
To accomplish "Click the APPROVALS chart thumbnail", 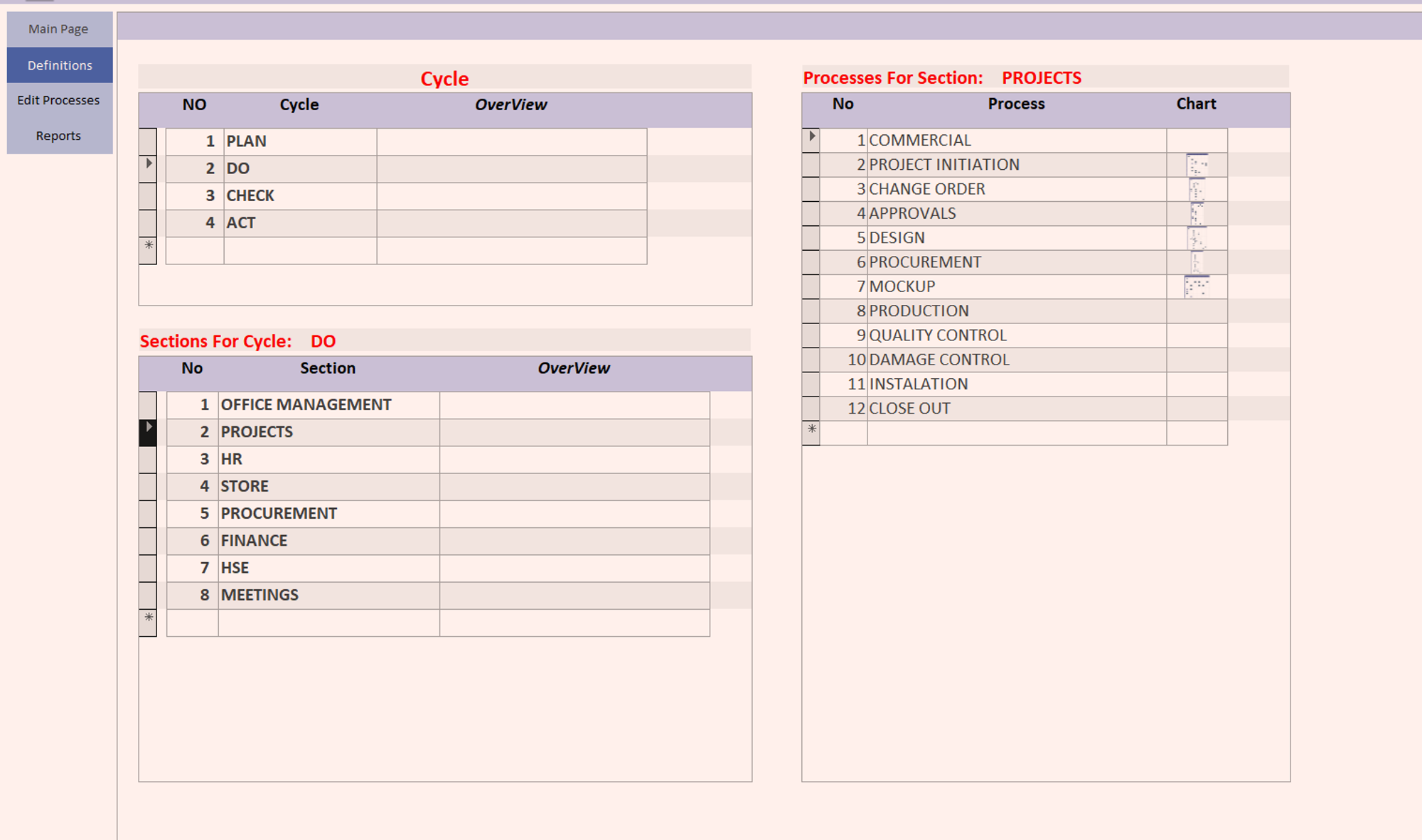I will pyautogui.click(x=1197, y=214).
